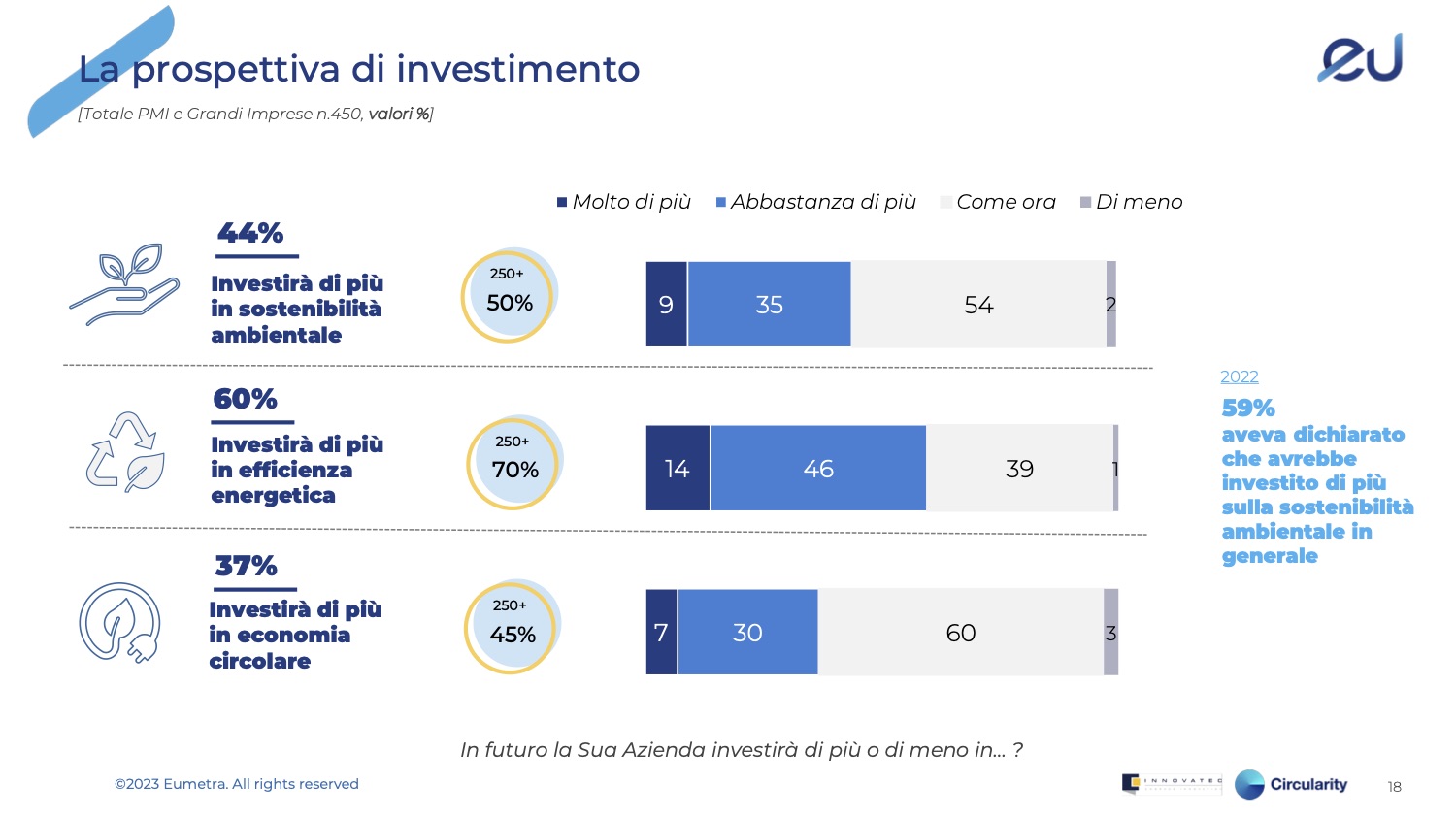
Task: Click the EU logo in corner
Action: click(1361, 58)
